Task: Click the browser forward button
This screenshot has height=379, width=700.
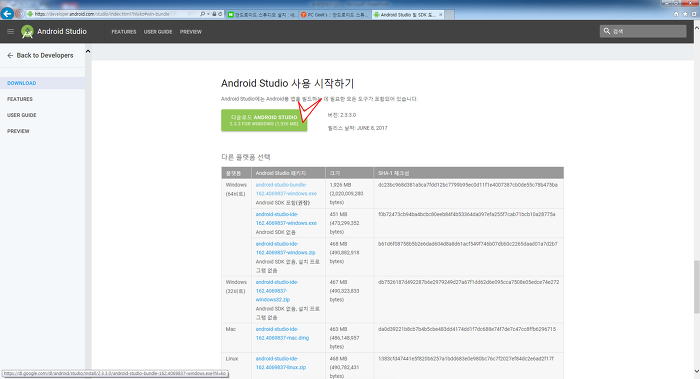Action: click(19, 14)
